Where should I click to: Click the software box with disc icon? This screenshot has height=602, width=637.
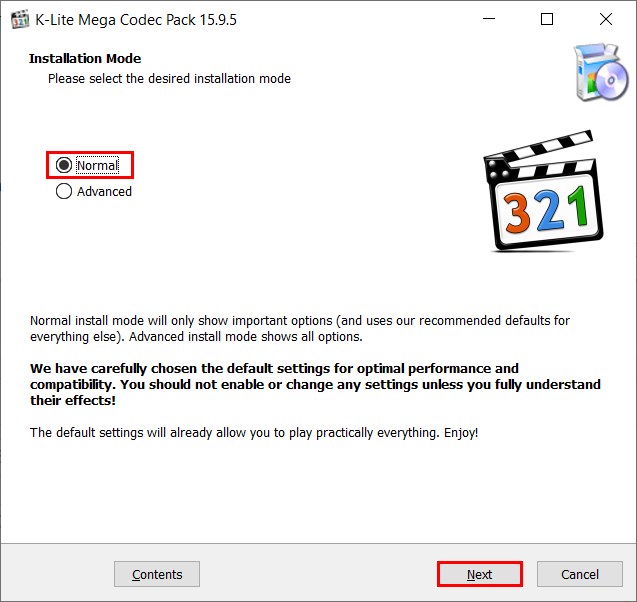click(x=601, y=72)
